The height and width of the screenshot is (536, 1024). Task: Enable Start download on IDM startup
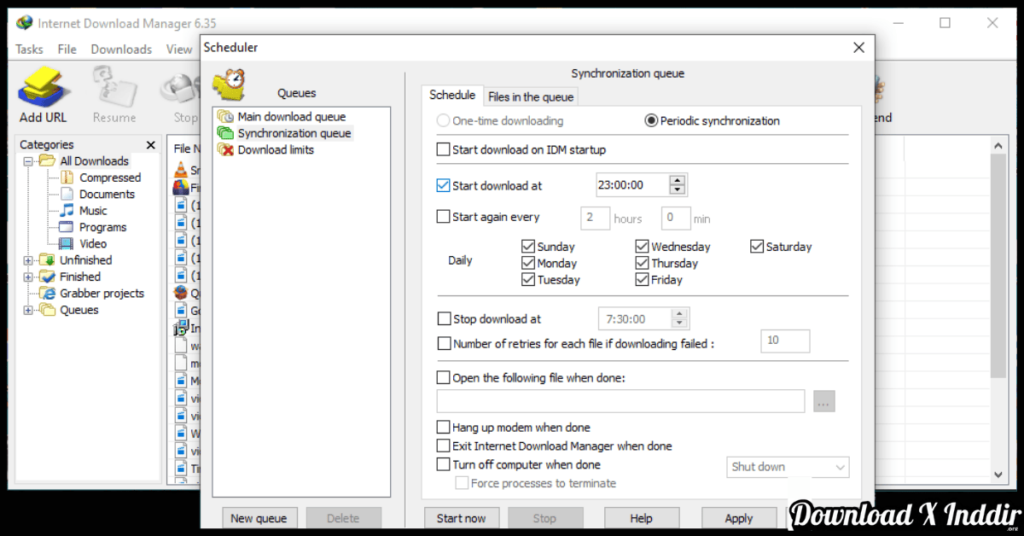tap(444, 150)
